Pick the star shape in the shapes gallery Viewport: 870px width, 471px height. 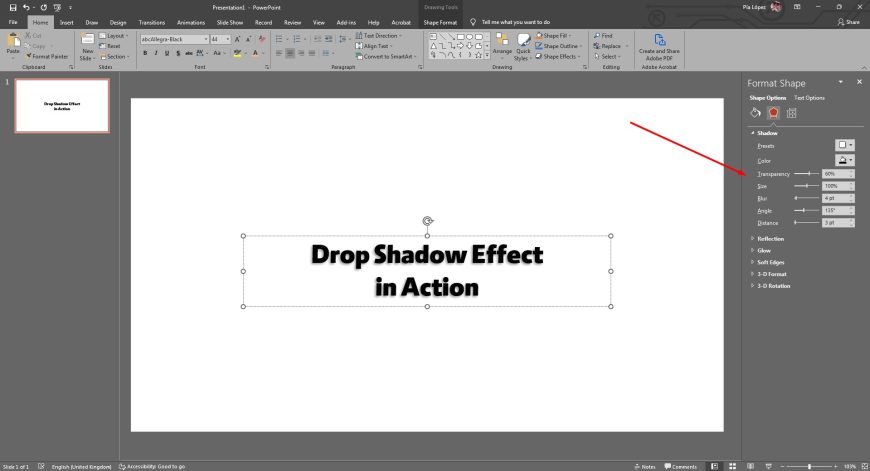(478, 55)
